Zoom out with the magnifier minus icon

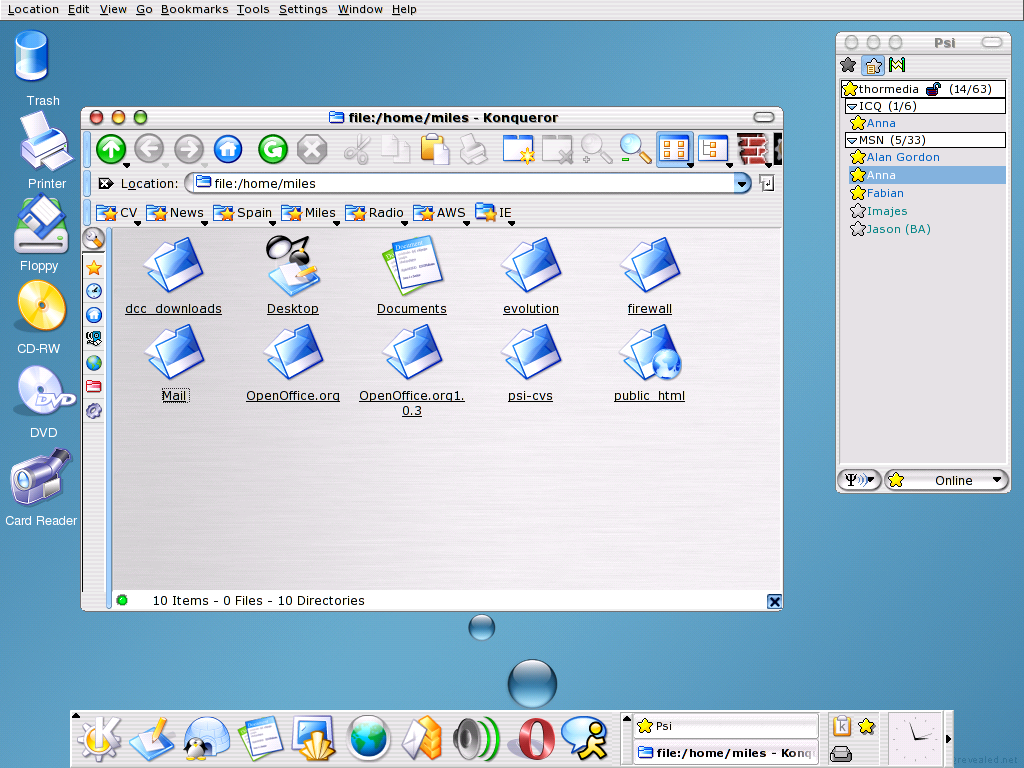pos(635,150)
